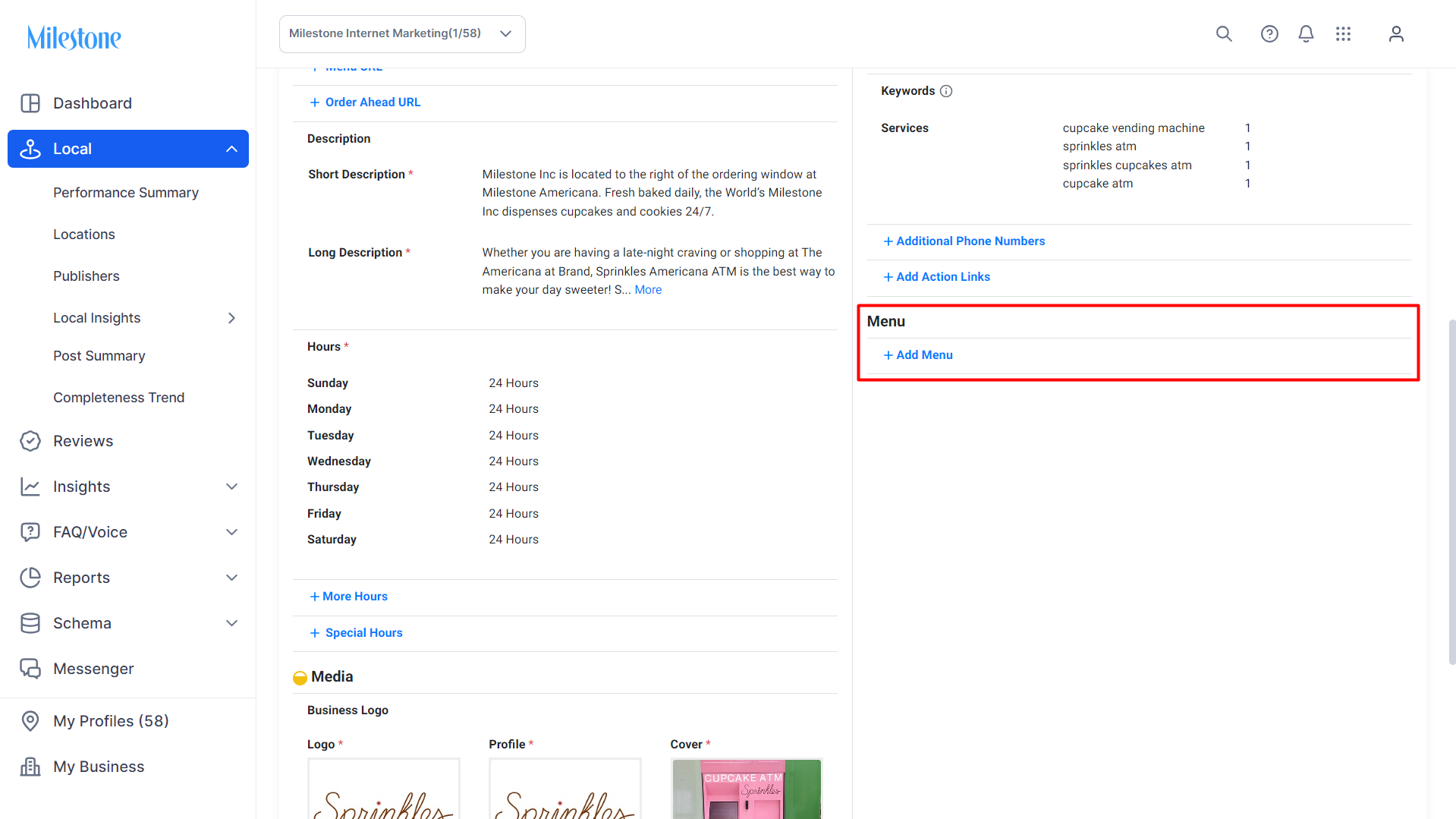Collapse the Local menu section
Image resolution: width=1456 pixels, height=819 pixels.
point(232,149)
